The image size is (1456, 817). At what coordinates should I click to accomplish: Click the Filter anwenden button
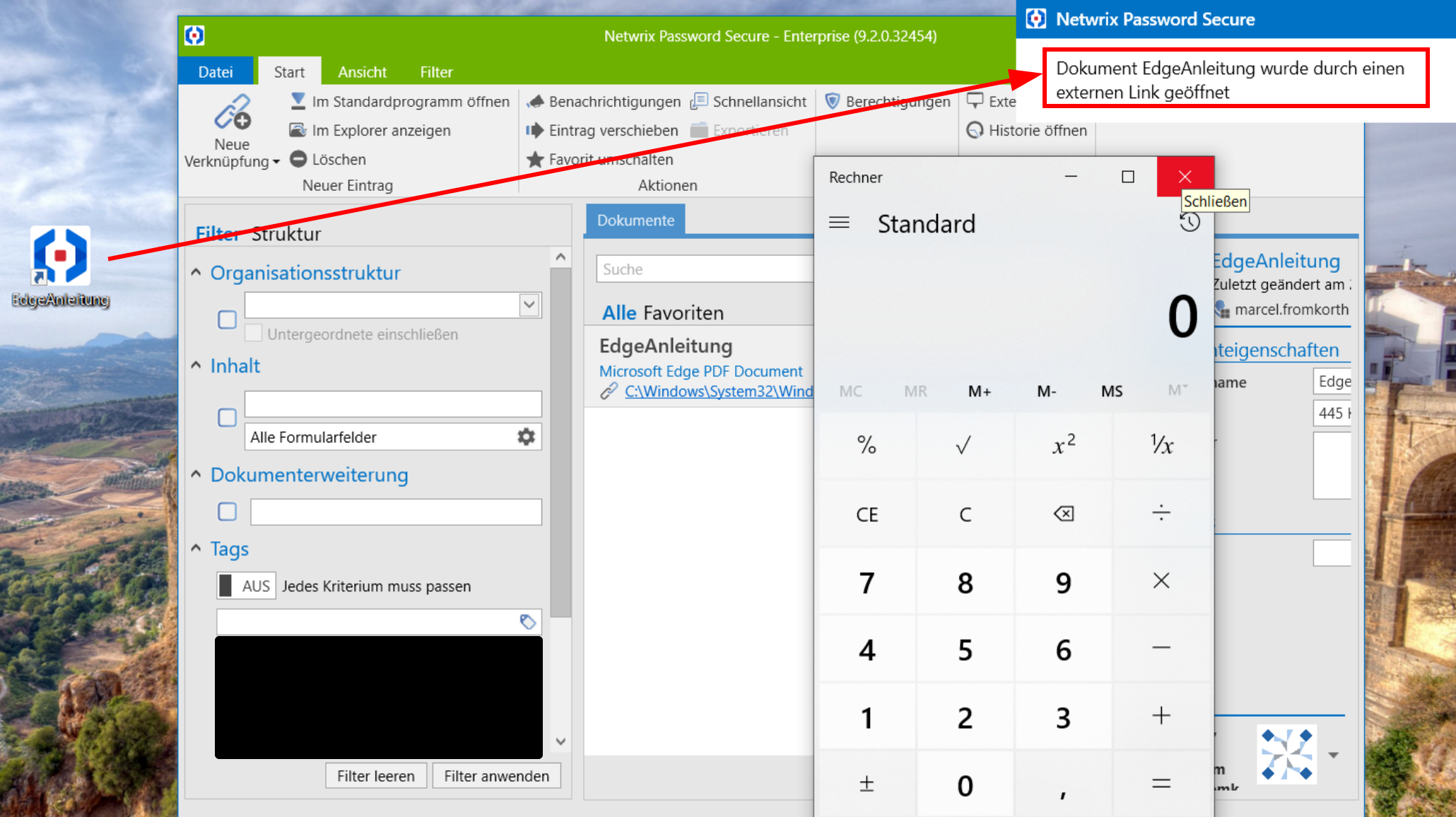[496, 775]
